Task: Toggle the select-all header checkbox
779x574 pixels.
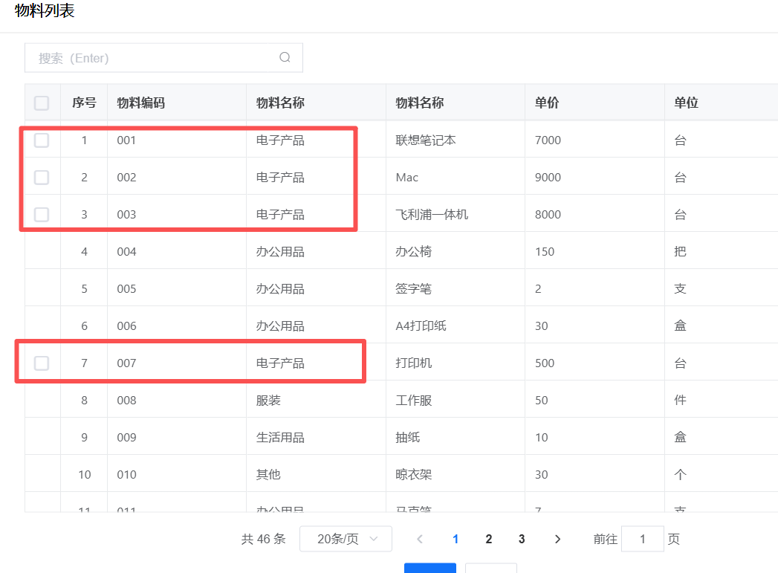Action: [41, 103]
